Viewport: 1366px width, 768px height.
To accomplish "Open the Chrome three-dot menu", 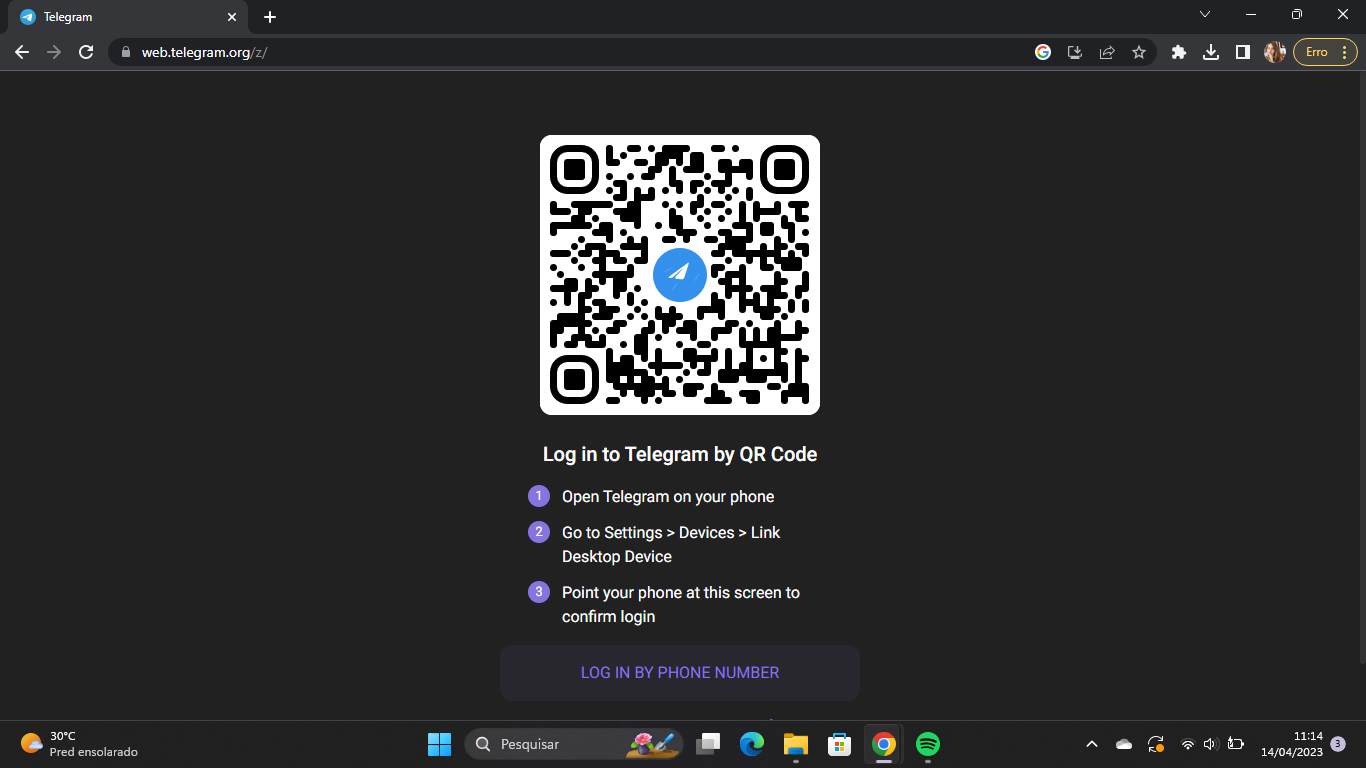I will (x=1346, y=51).
